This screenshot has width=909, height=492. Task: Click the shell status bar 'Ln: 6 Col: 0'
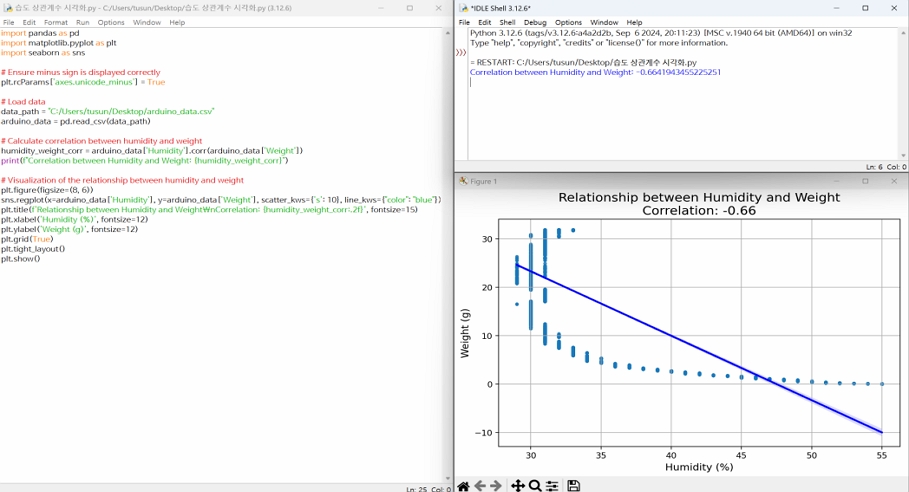click(886, 167)
